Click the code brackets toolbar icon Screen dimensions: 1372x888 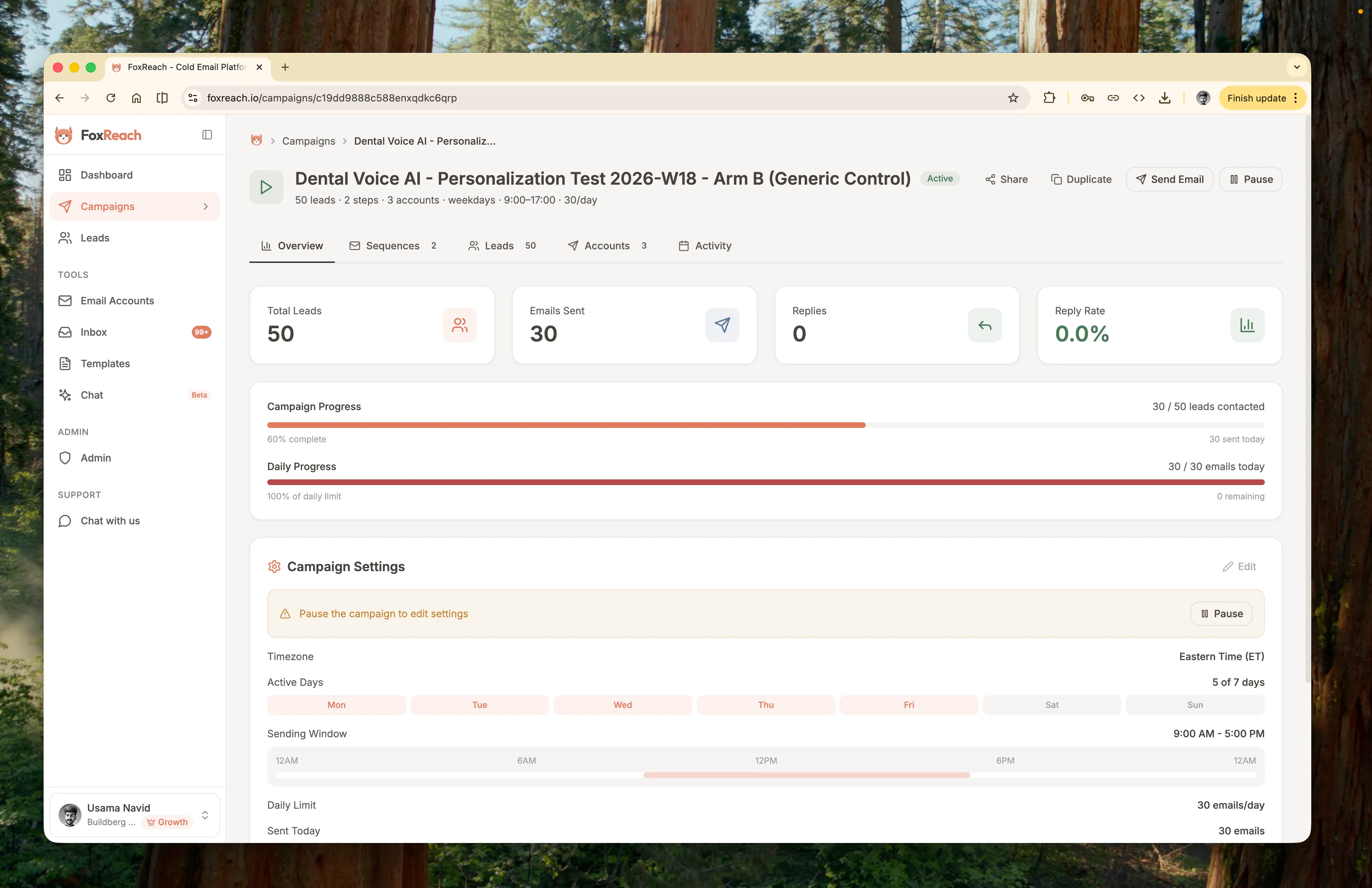click(x=1139, y=98)
